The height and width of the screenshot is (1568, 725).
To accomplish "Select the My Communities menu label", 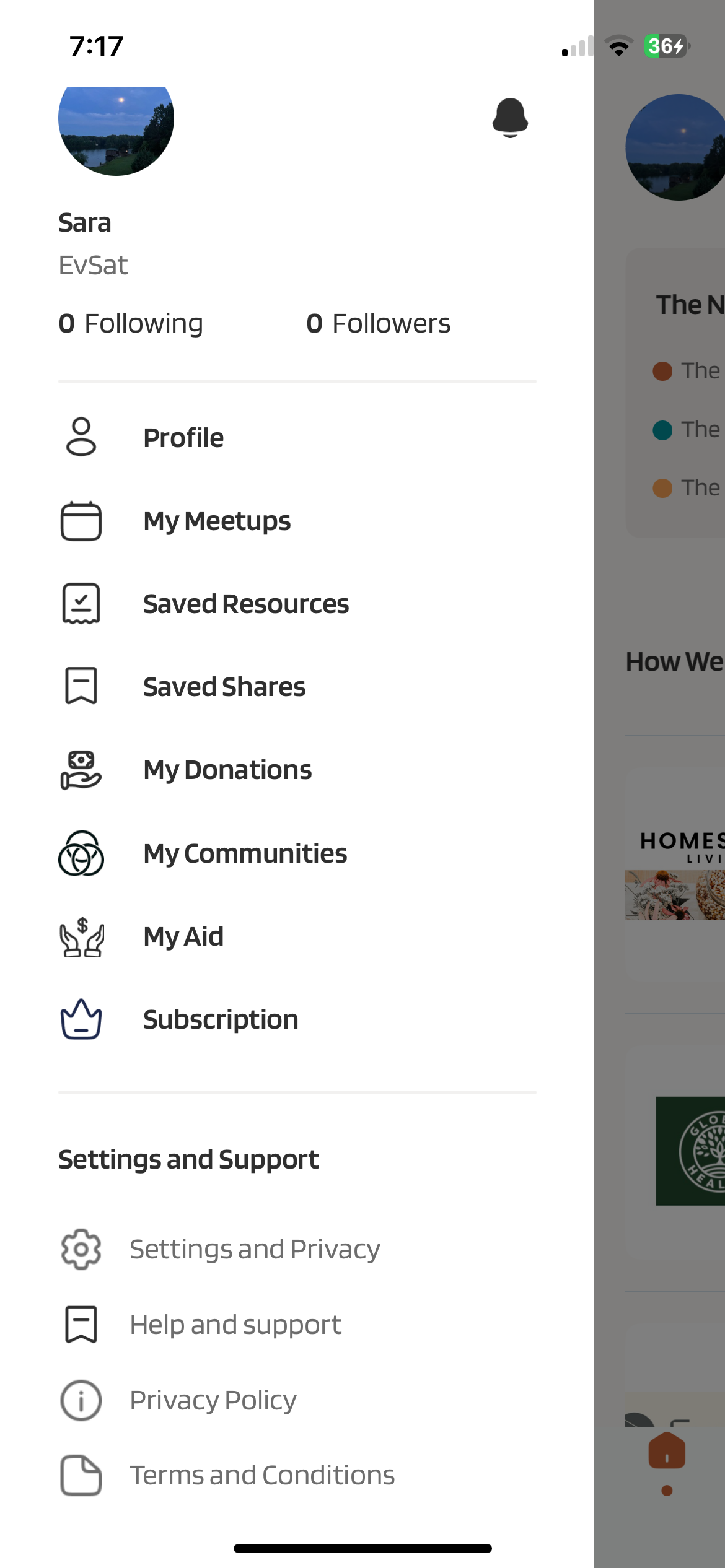I will click(x=245, y=853).
